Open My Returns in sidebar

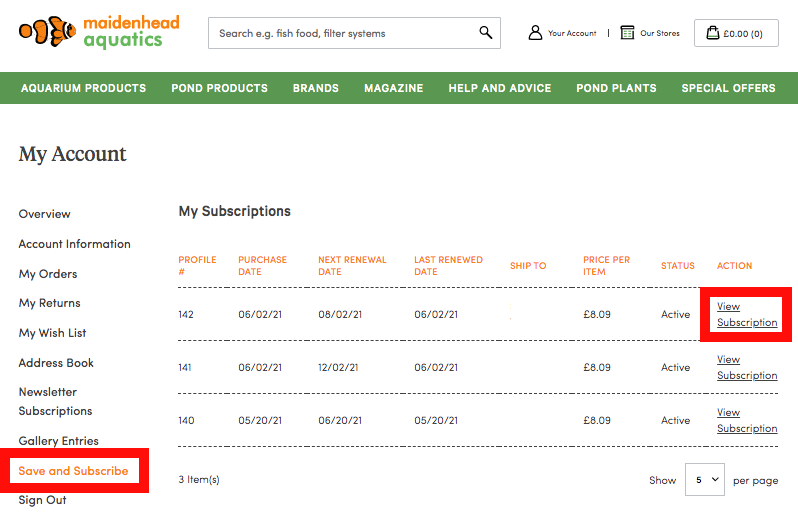click(x=49, y=303)
